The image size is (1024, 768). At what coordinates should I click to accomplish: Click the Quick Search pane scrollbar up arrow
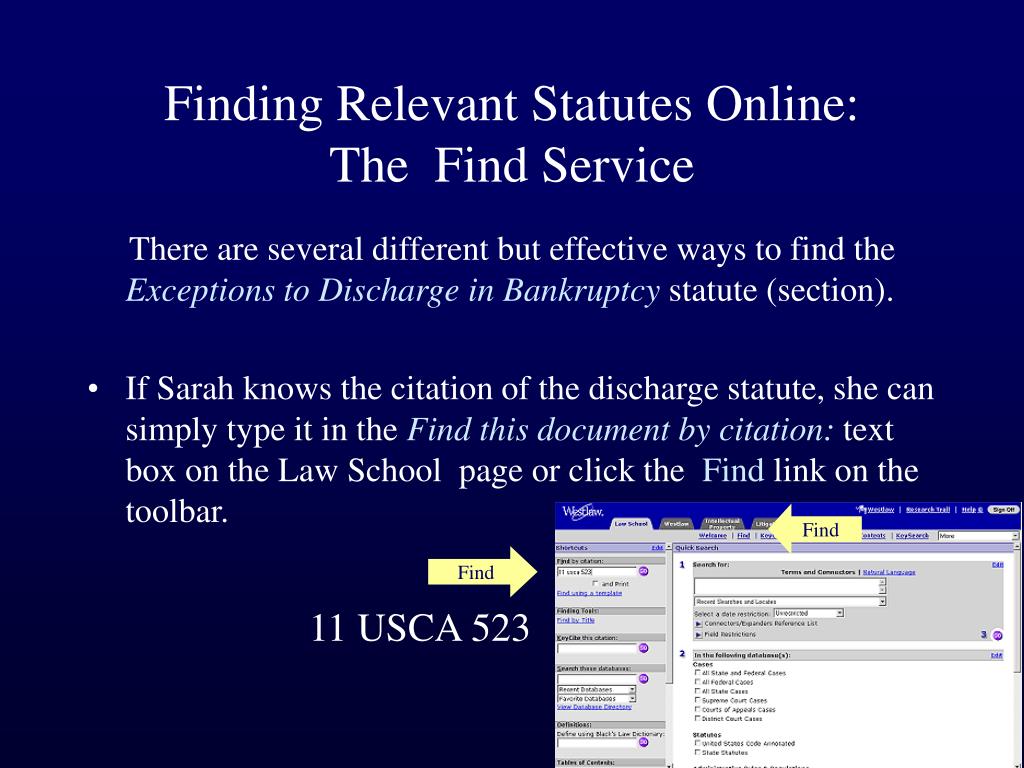(1016, 547)
